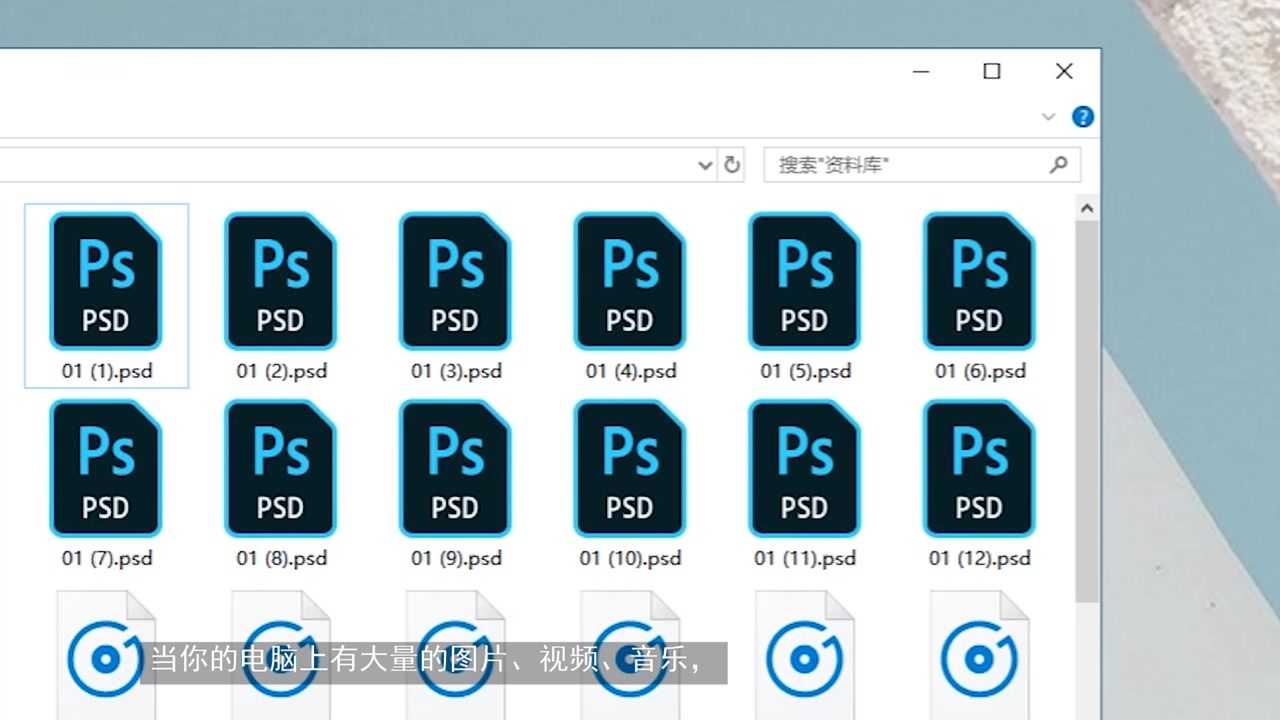Close the explorer window
Image resolution: width=1280 pixels, height=720 pixels.
(1064, 71)
